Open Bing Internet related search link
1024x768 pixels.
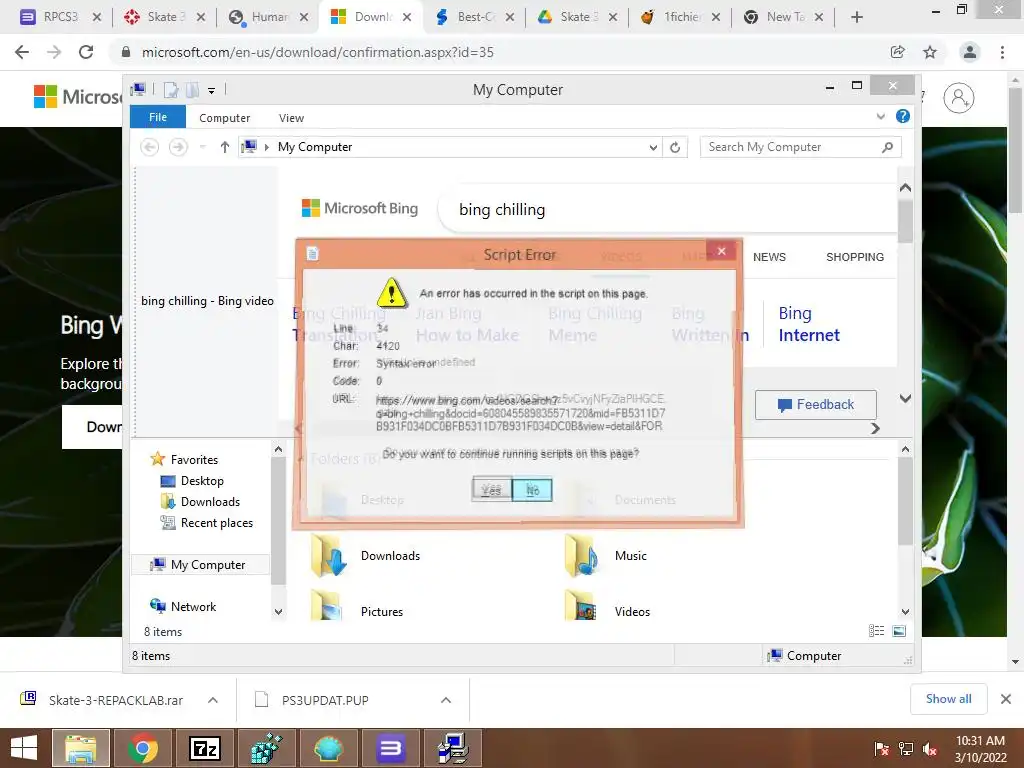point(808,324)
